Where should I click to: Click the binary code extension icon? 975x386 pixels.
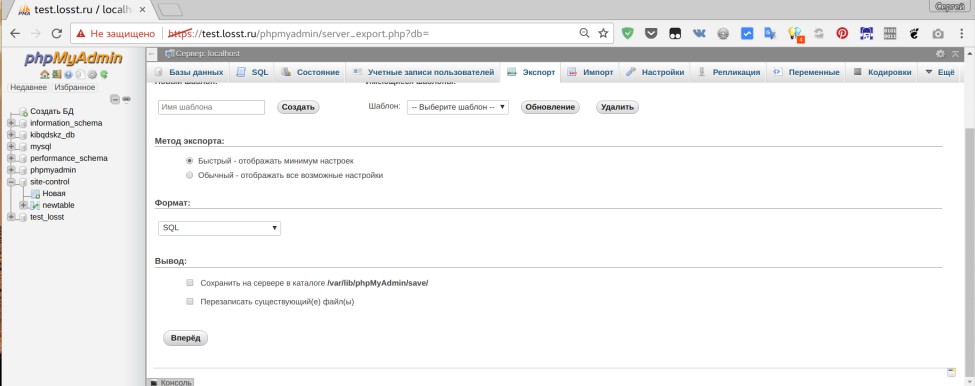pos(890,34)
